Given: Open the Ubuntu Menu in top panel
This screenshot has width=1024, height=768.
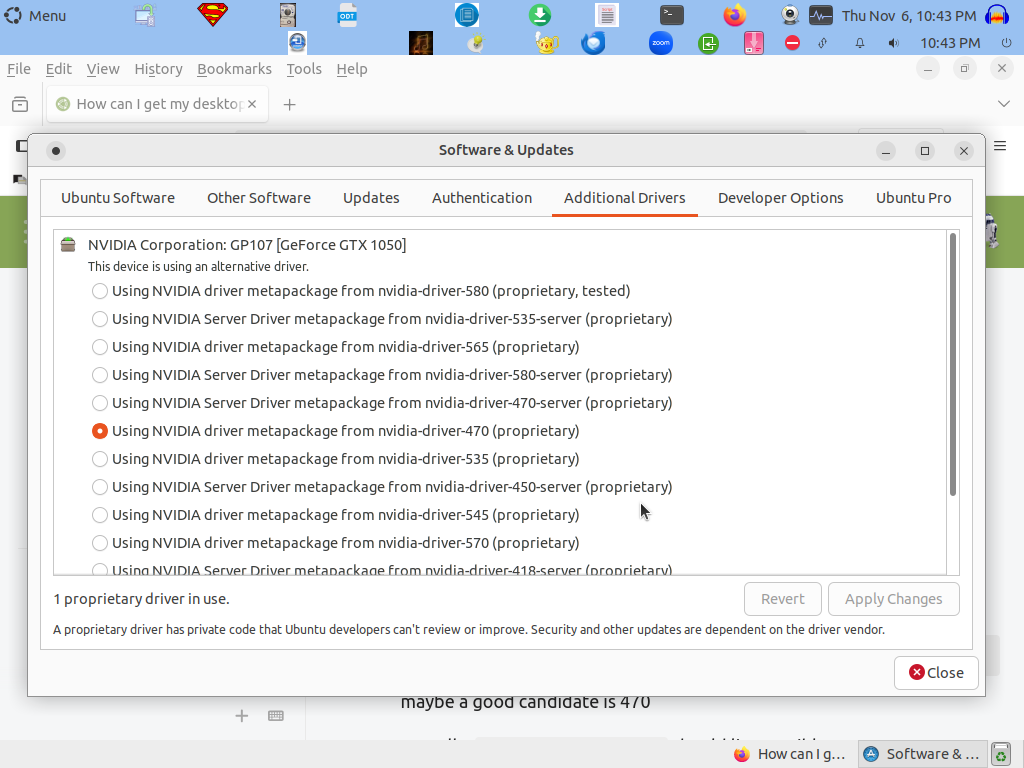Looking at the screenshot, I should pyautogui.click(x=35, y=15).
